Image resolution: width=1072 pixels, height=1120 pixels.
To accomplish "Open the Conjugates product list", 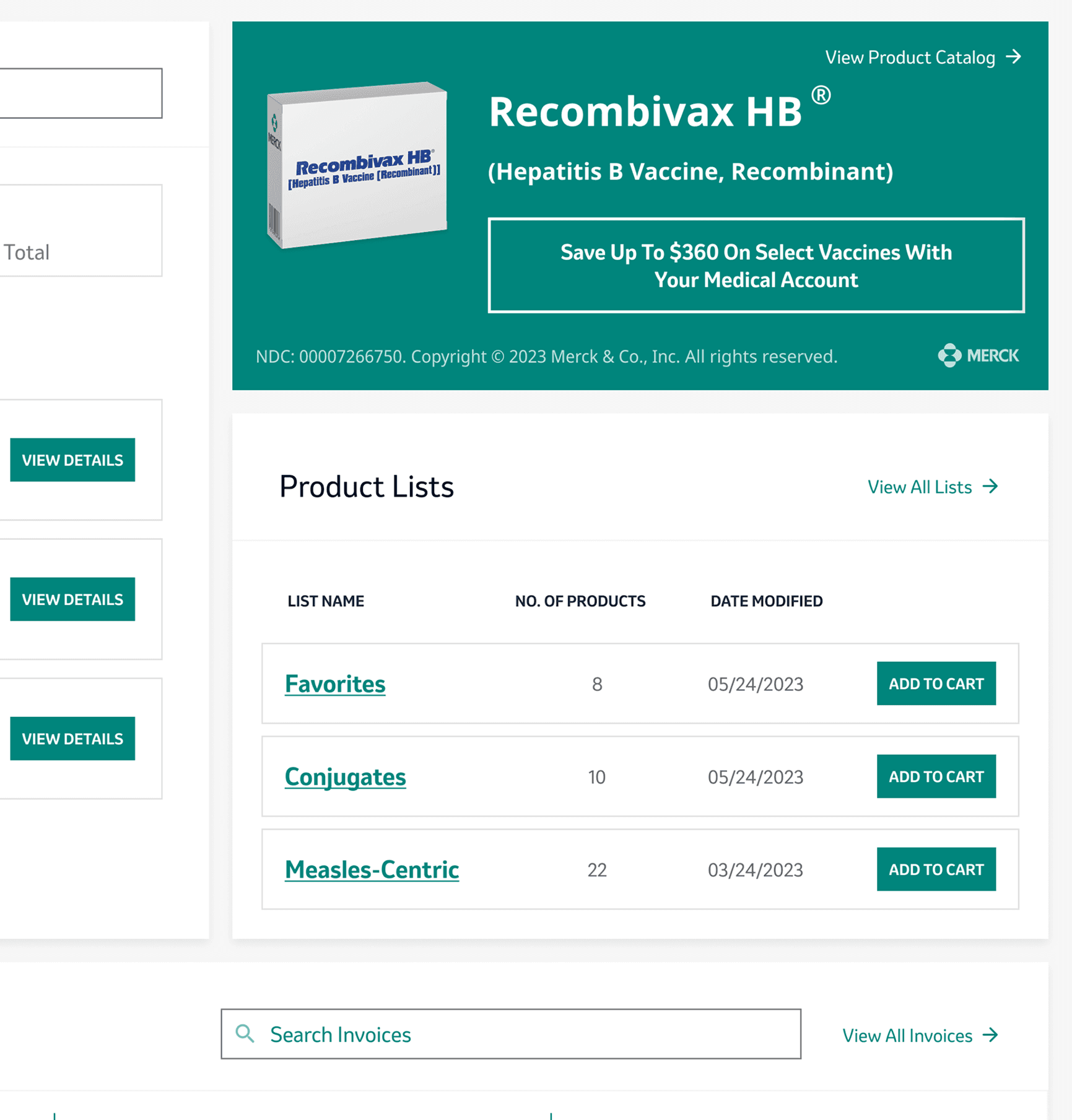I will (x=345, y=777).
